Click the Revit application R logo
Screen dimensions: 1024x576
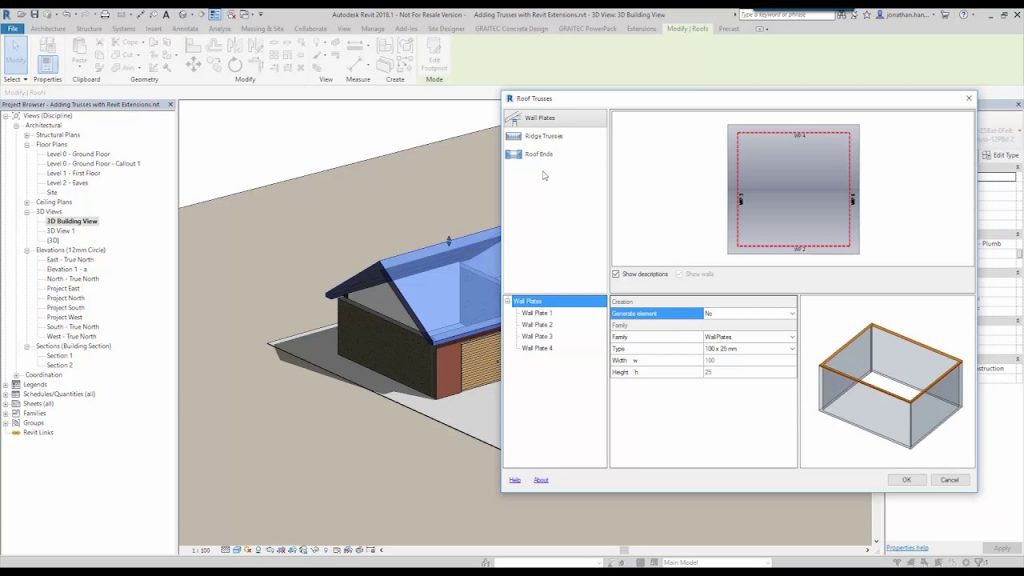pyautogui.click(x=7, y=14)
